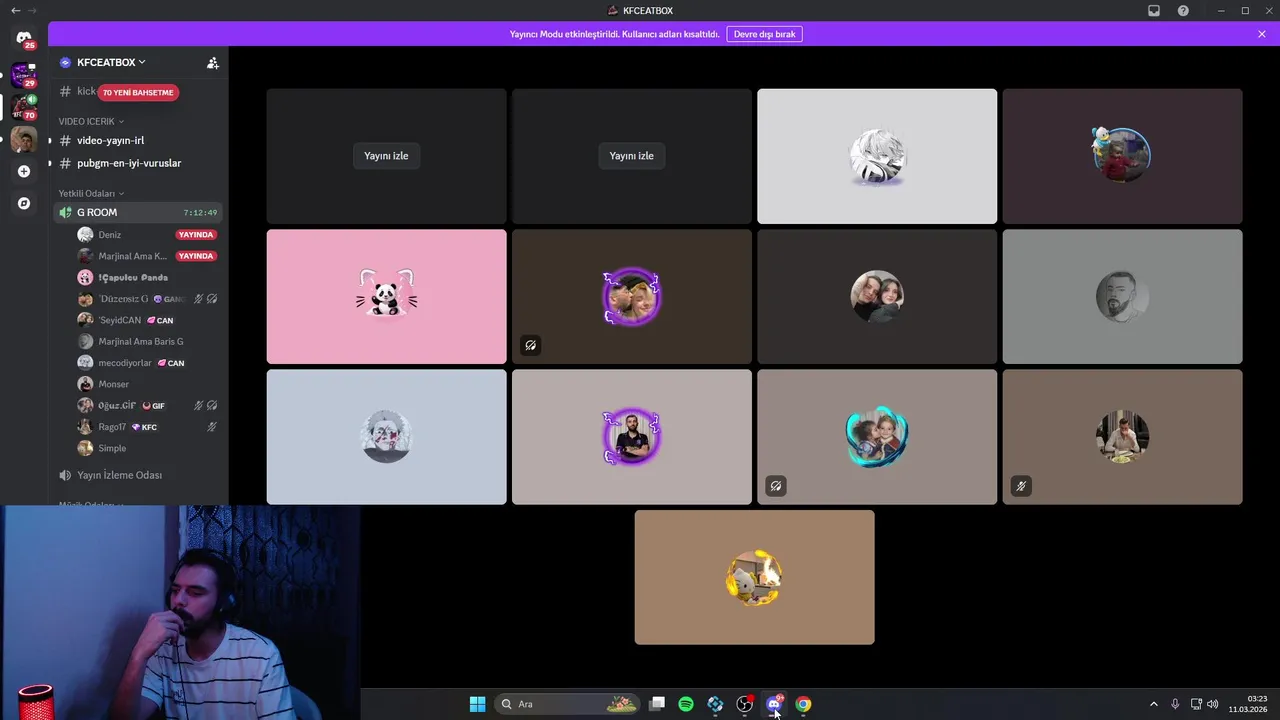Open Discord inbox icon in title bar
This screenshot has width=1280, height=720.
click(1154, 10)
